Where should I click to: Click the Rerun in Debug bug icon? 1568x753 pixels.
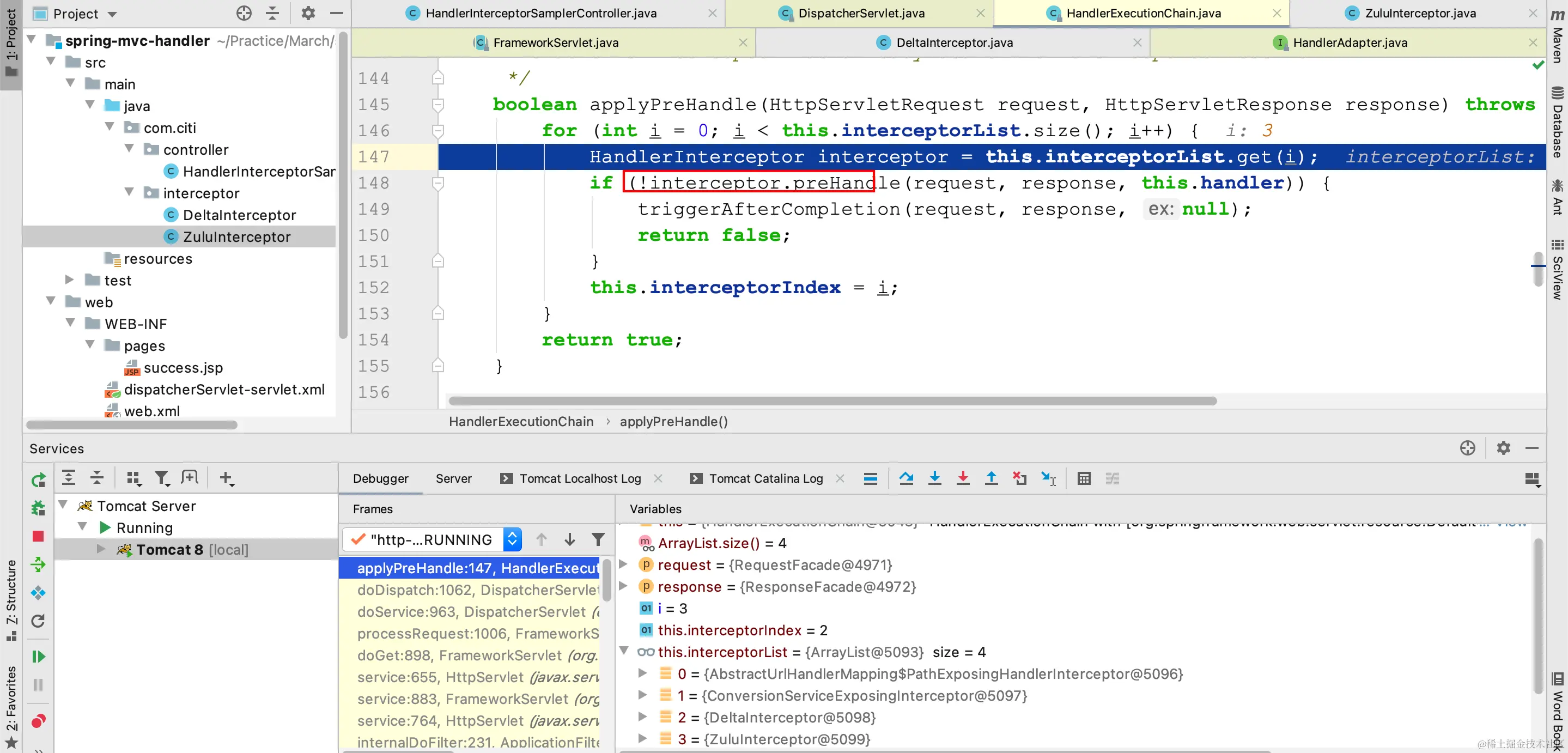38,508
